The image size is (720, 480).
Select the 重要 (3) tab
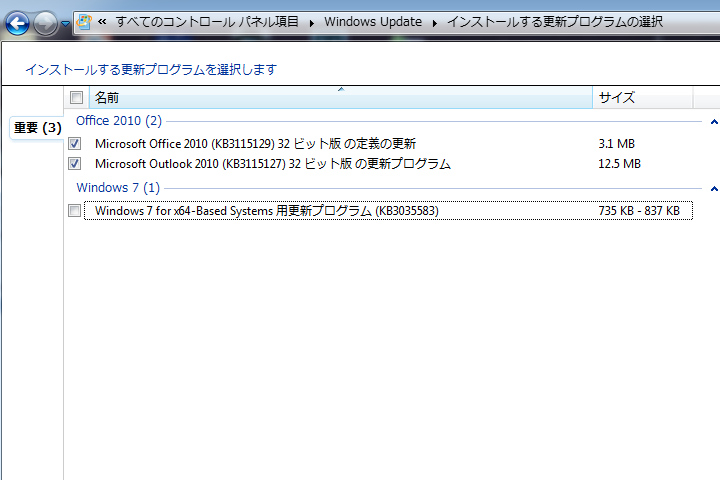point(37,128)
